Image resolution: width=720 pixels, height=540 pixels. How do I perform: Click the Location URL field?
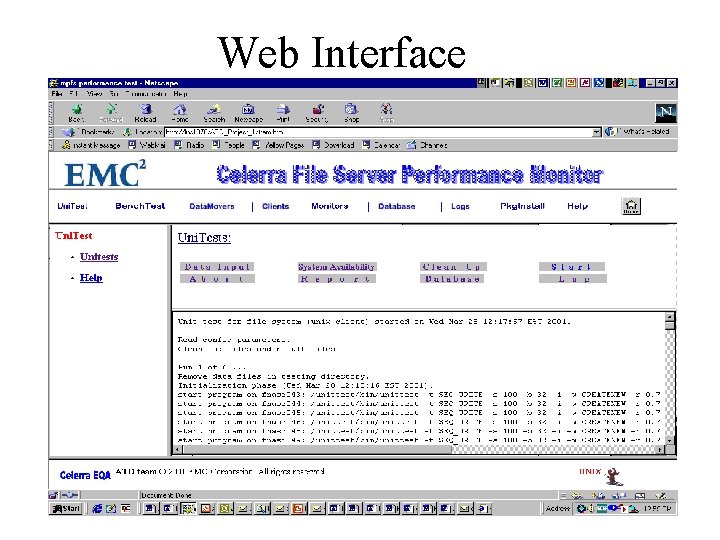(378, 132)
